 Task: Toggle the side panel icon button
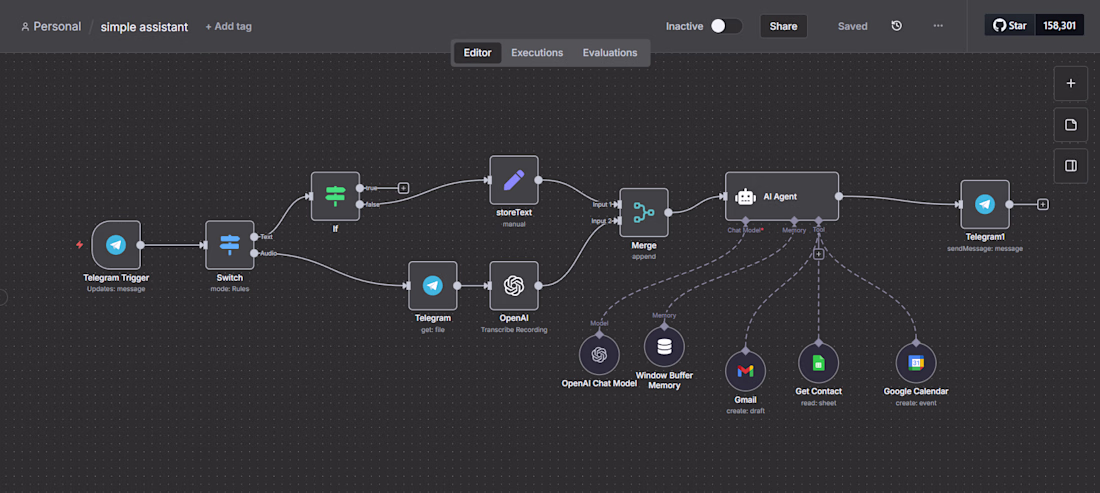pyautogui.click(x=1071, y=166)
